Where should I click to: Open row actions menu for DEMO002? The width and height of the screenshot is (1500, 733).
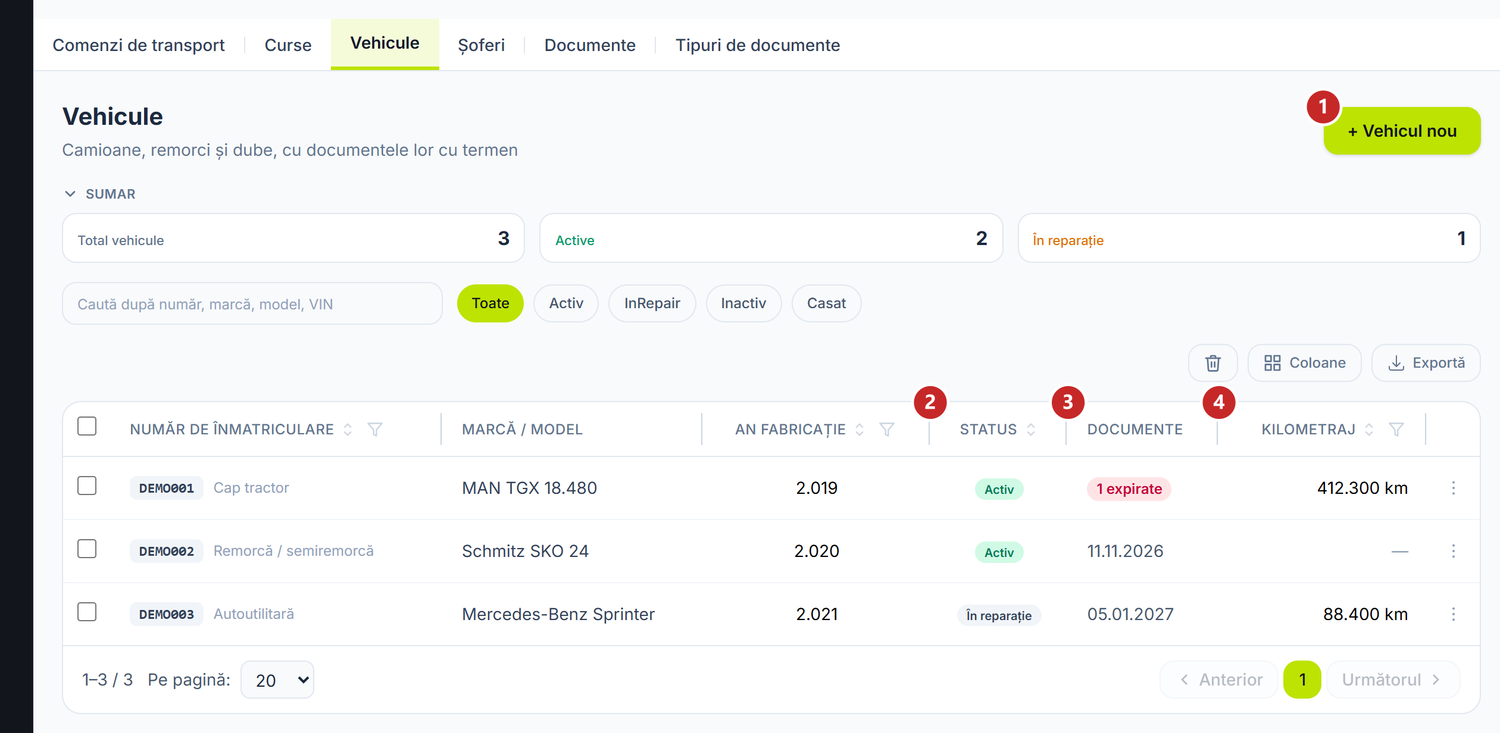pyautogui.click(x=1453, y=551)
